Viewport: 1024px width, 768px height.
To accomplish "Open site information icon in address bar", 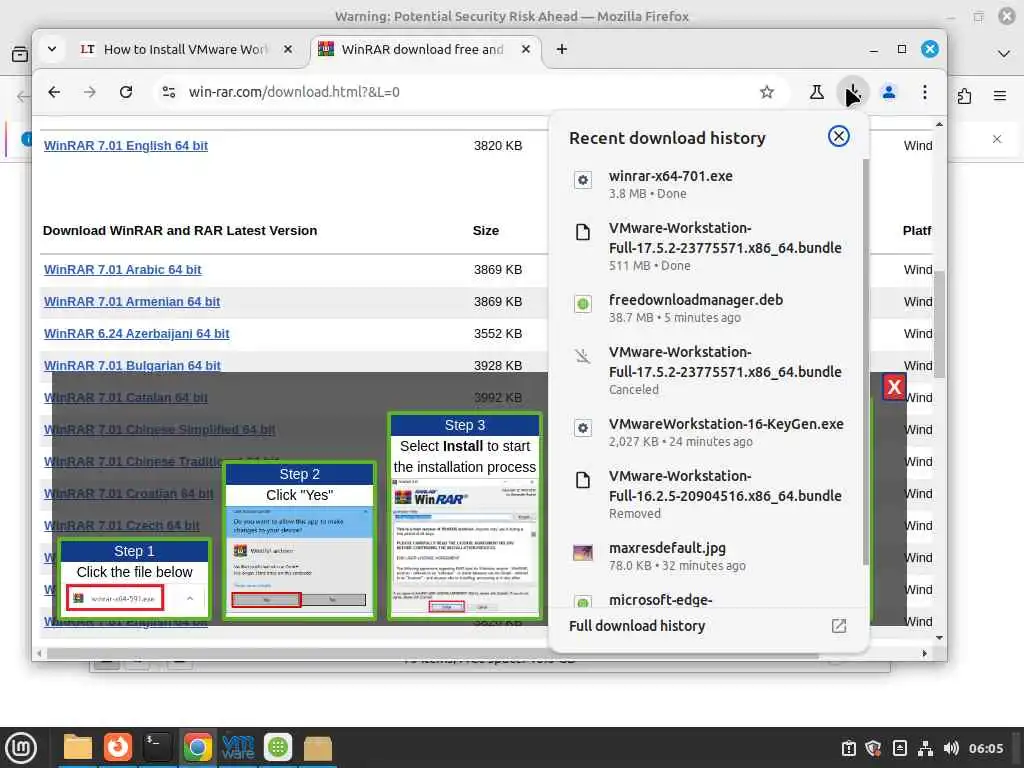I will point(168,92).
